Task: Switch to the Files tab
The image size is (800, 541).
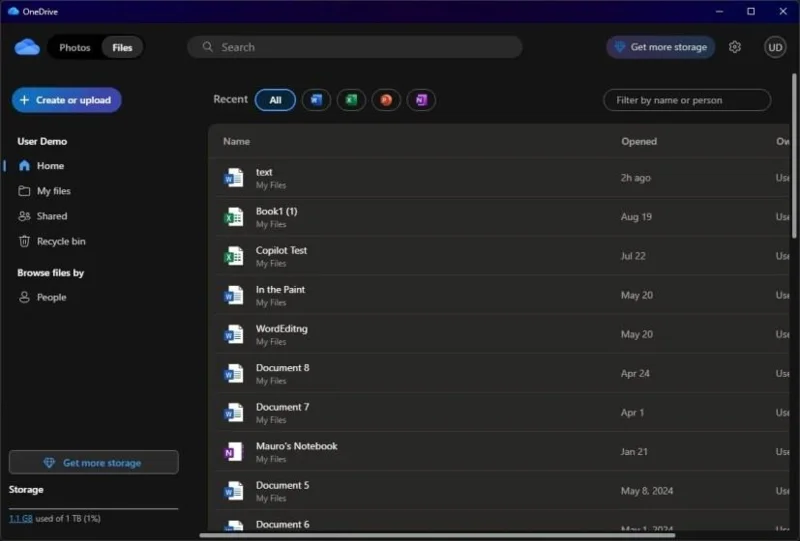Action: (x=122, y=47)
